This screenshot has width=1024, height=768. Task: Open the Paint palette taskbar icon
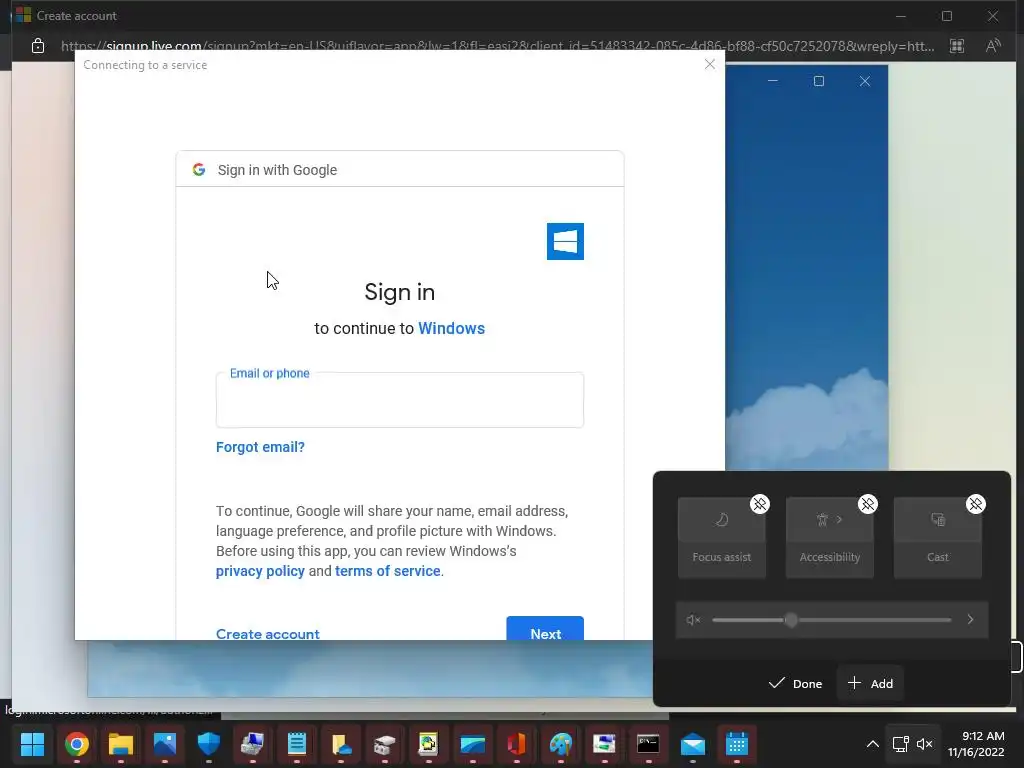[560, 743]
